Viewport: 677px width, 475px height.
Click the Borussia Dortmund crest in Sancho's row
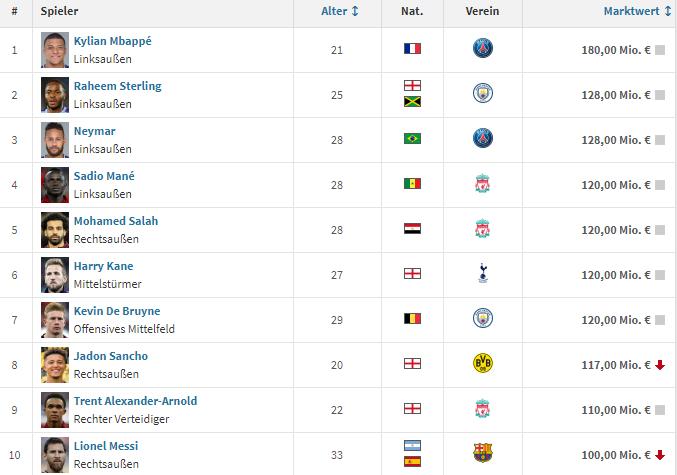pos(483,364)
